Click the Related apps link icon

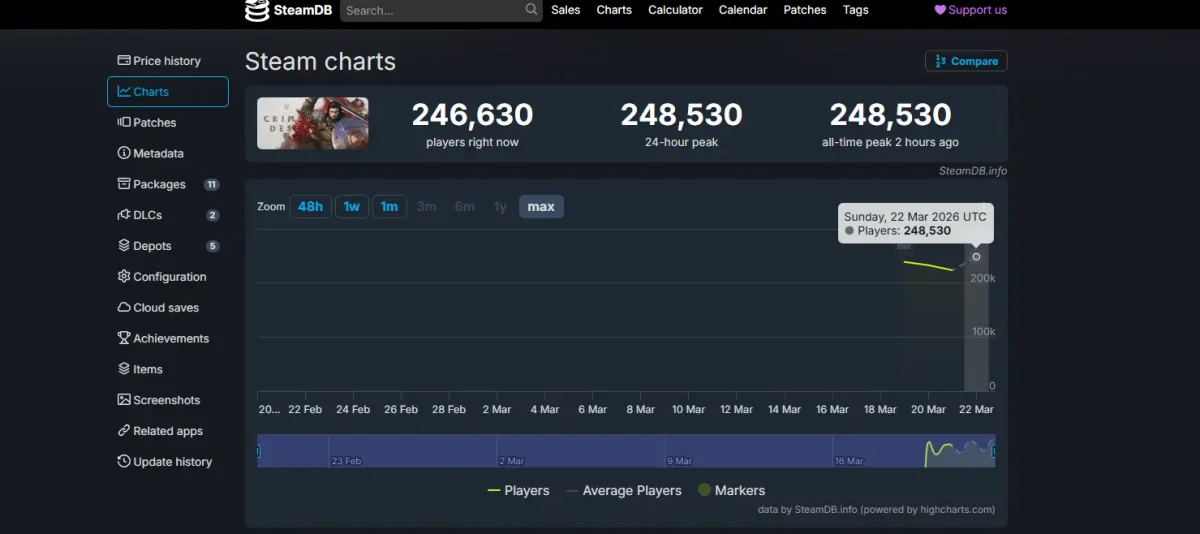click(124, 431)
